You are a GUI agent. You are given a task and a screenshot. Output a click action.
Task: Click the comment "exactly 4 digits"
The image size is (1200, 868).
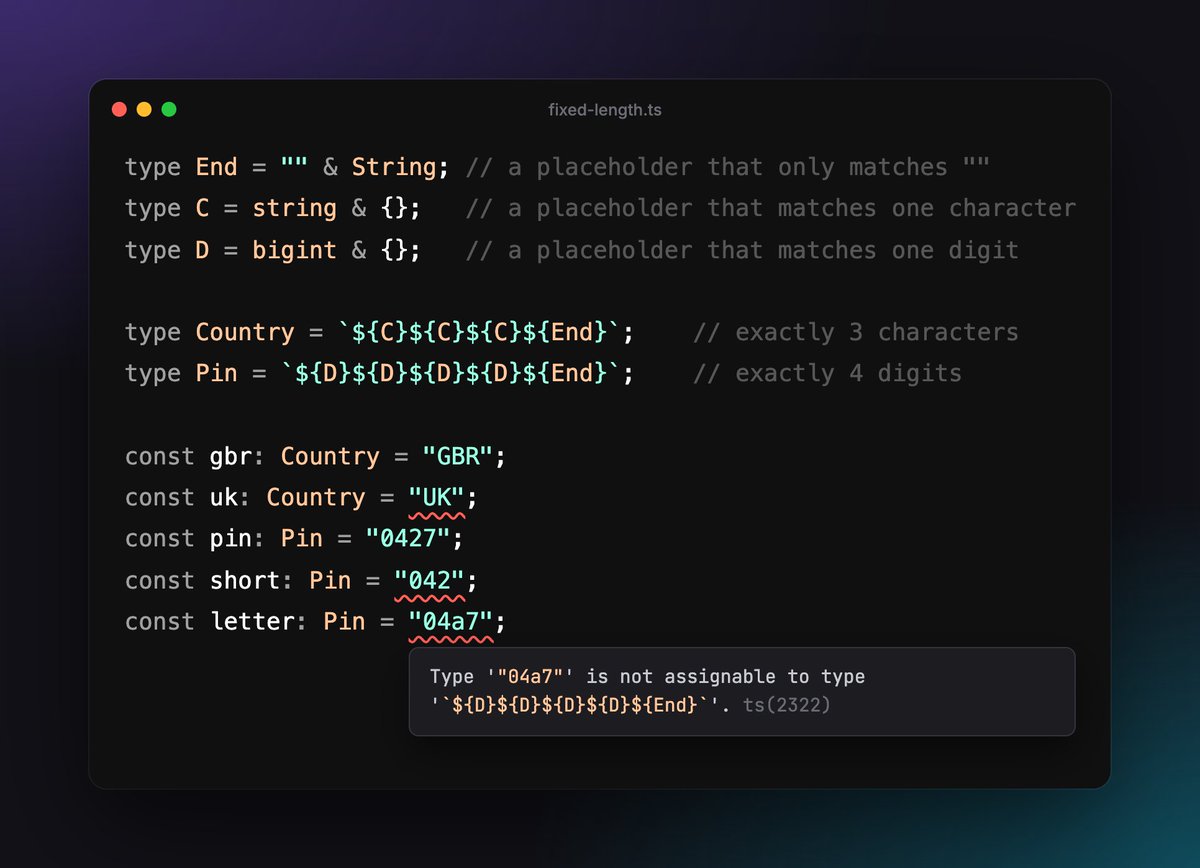[x=827, y=373]
